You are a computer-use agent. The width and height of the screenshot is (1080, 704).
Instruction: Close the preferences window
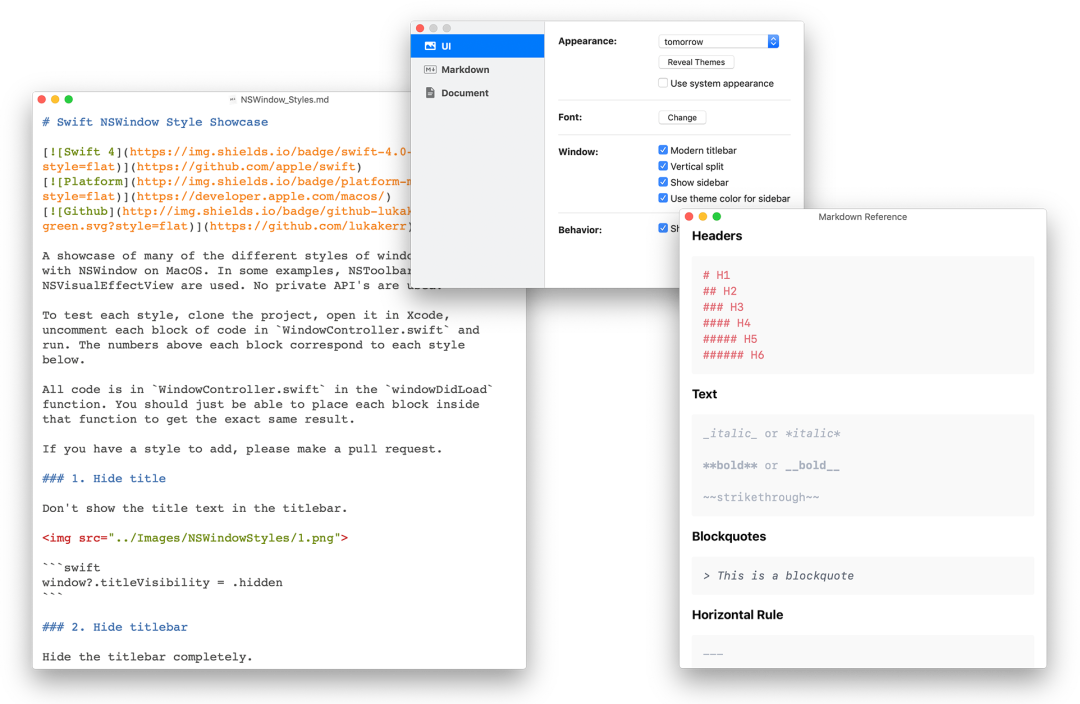[420, 28]
